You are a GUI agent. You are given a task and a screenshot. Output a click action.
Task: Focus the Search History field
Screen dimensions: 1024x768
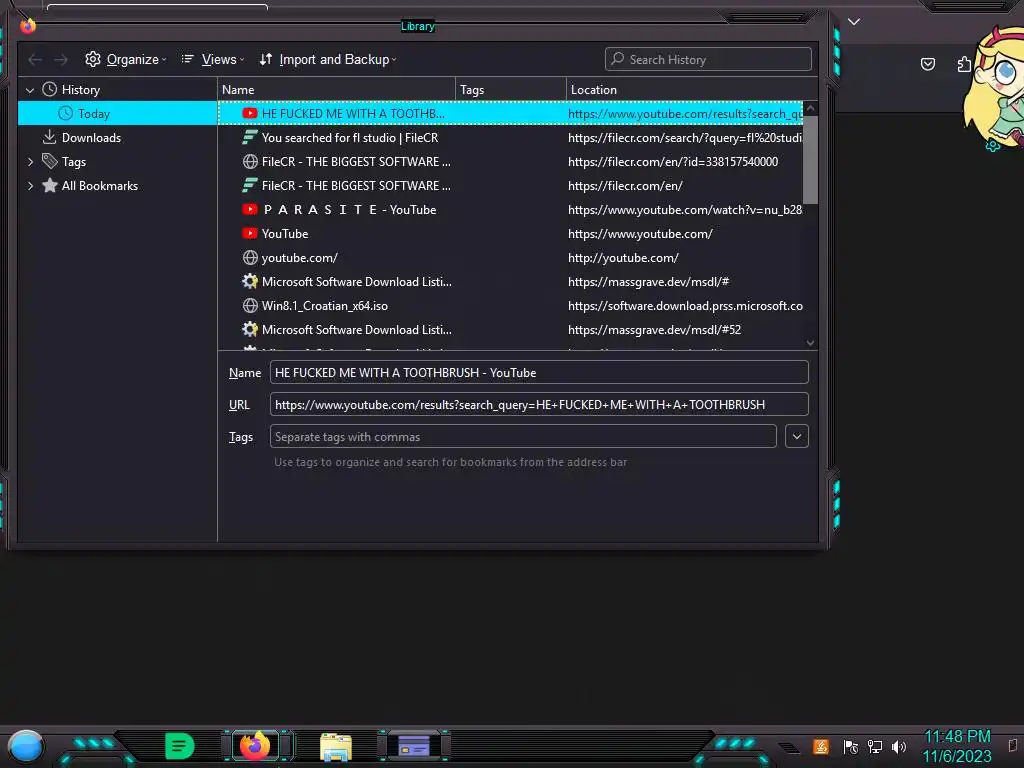[708, 59]
